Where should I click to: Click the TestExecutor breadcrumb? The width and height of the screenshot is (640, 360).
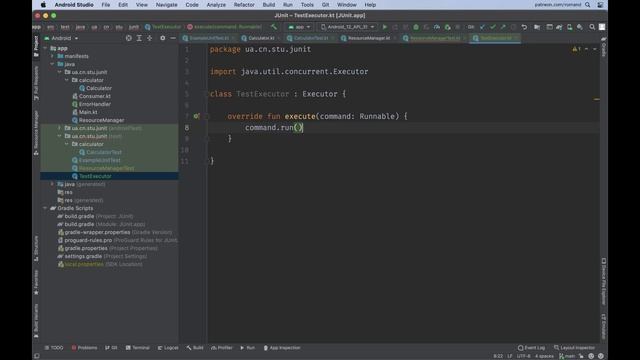tap(163, 27)
